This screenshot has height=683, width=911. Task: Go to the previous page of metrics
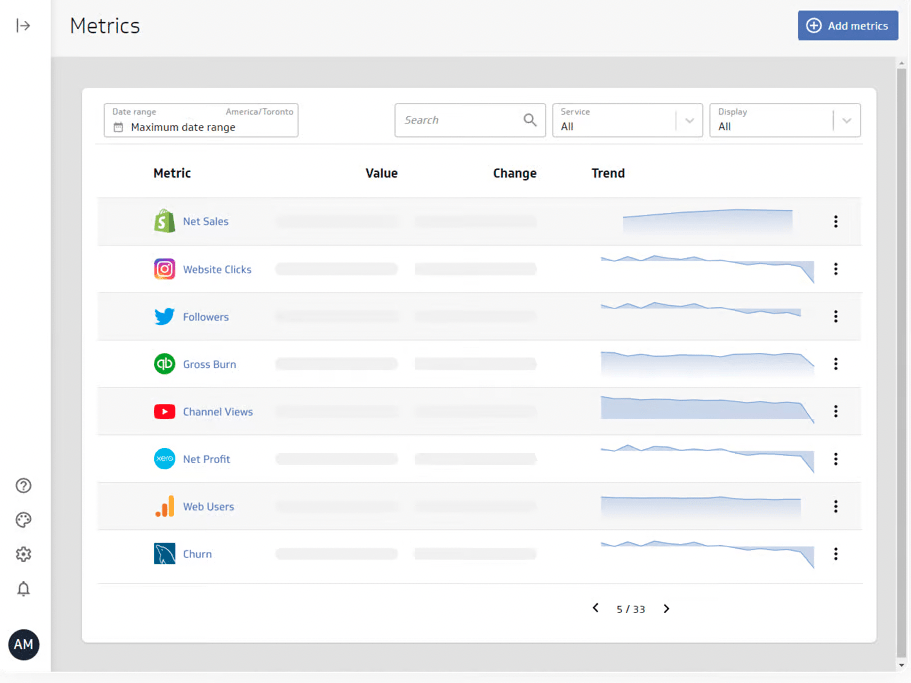[x=596, y=609]
